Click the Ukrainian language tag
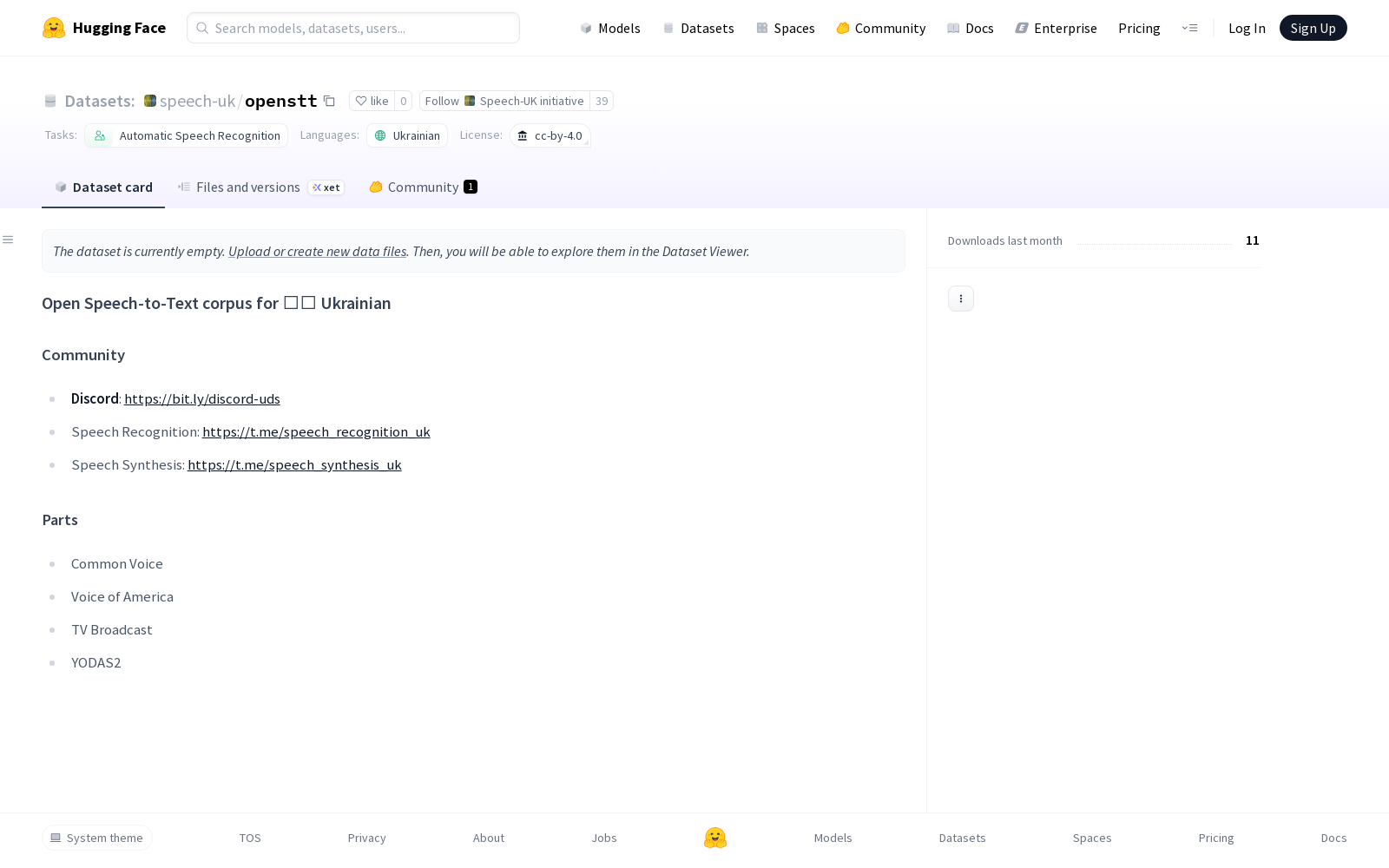The height and width of the screenshot is (868, 1389). [x=407, y=135]
